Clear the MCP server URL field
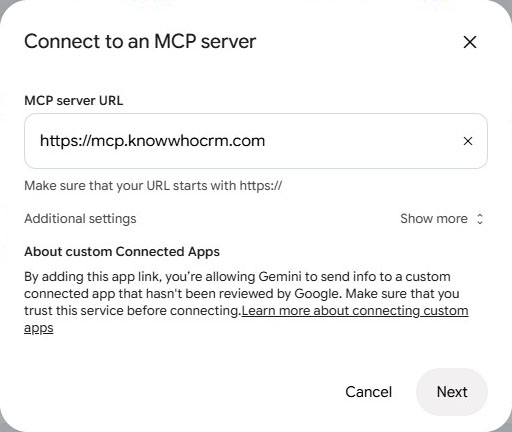This screenshot has width=512, height=432. (x=468, y=141)
